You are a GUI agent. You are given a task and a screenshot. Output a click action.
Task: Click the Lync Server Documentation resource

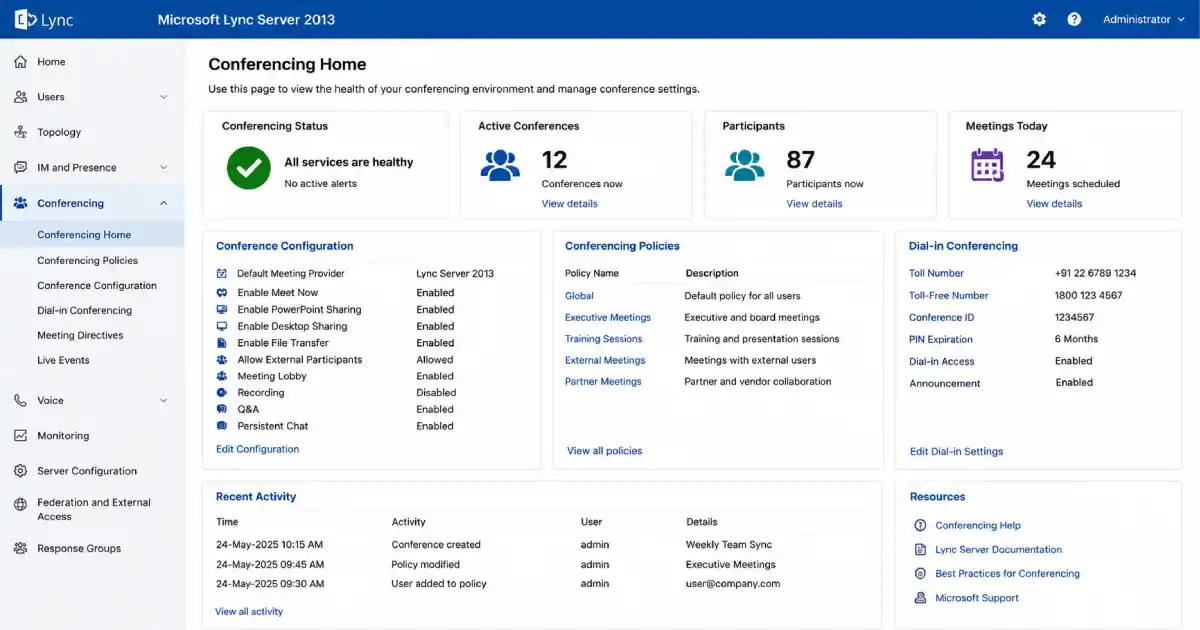click(998, 550)
